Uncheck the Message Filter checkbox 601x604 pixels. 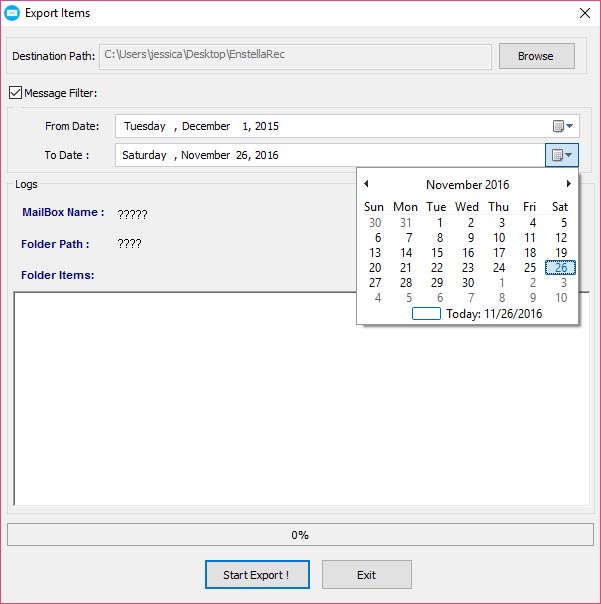[x=15, y=94]
